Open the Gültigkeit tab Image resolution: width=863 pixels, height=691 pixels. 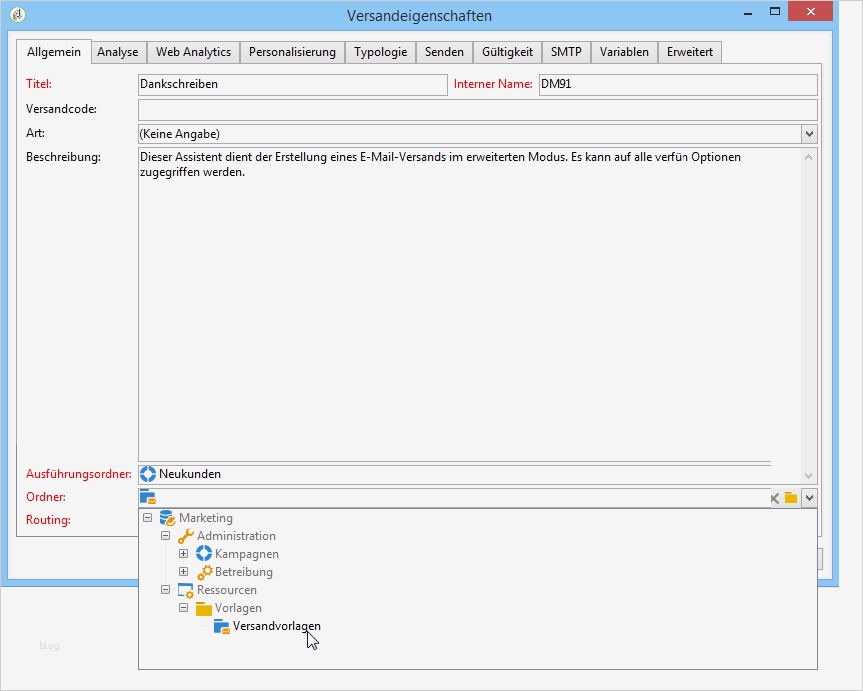[x=507, y=52]
